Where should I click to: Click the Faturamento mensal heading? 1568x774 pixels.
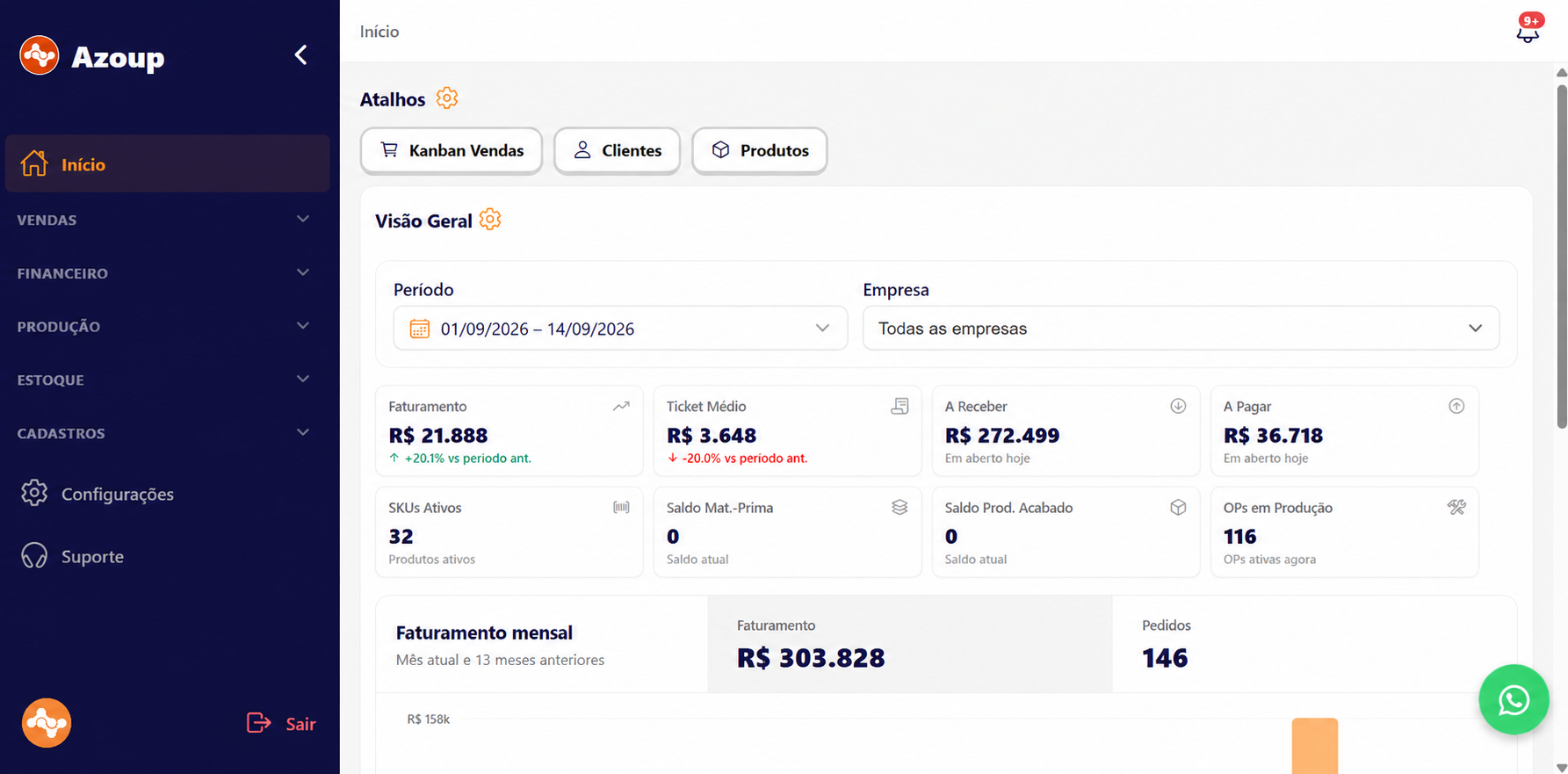click(x=484, y=633)
